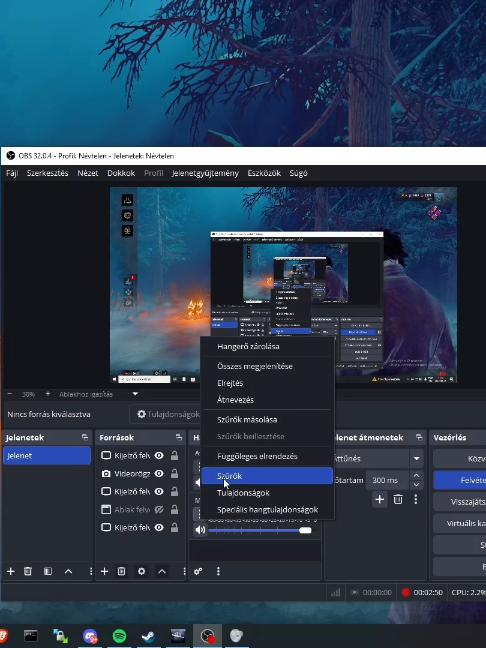Remove selected source with trash icon
This screenshot has height=648, width=486.
[121, 571]
